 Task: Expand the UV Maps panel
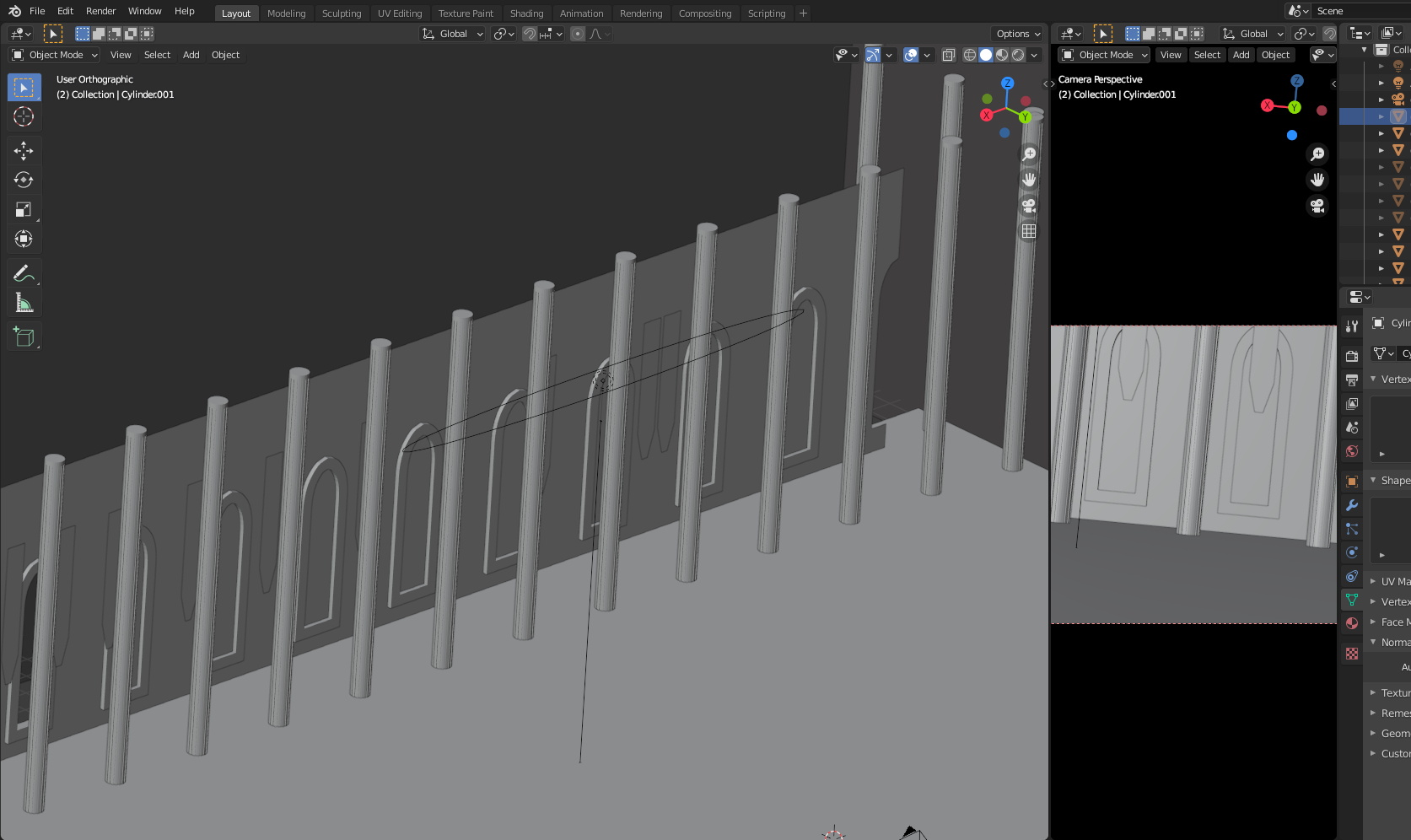pos(1393,581)
